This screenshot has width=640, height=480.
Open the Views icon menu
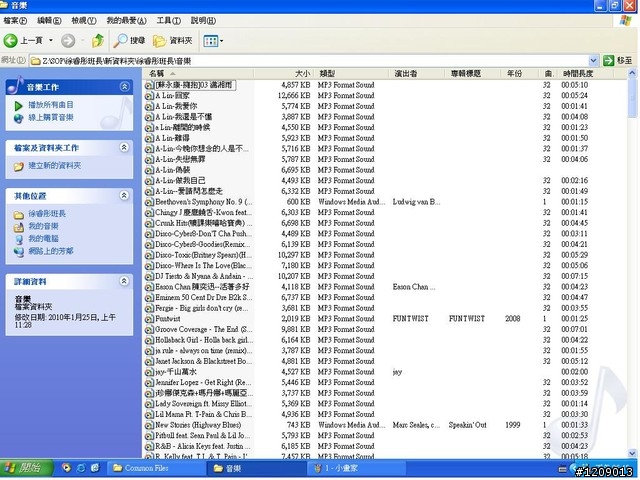pyautogui.click(x=211, y=40)
